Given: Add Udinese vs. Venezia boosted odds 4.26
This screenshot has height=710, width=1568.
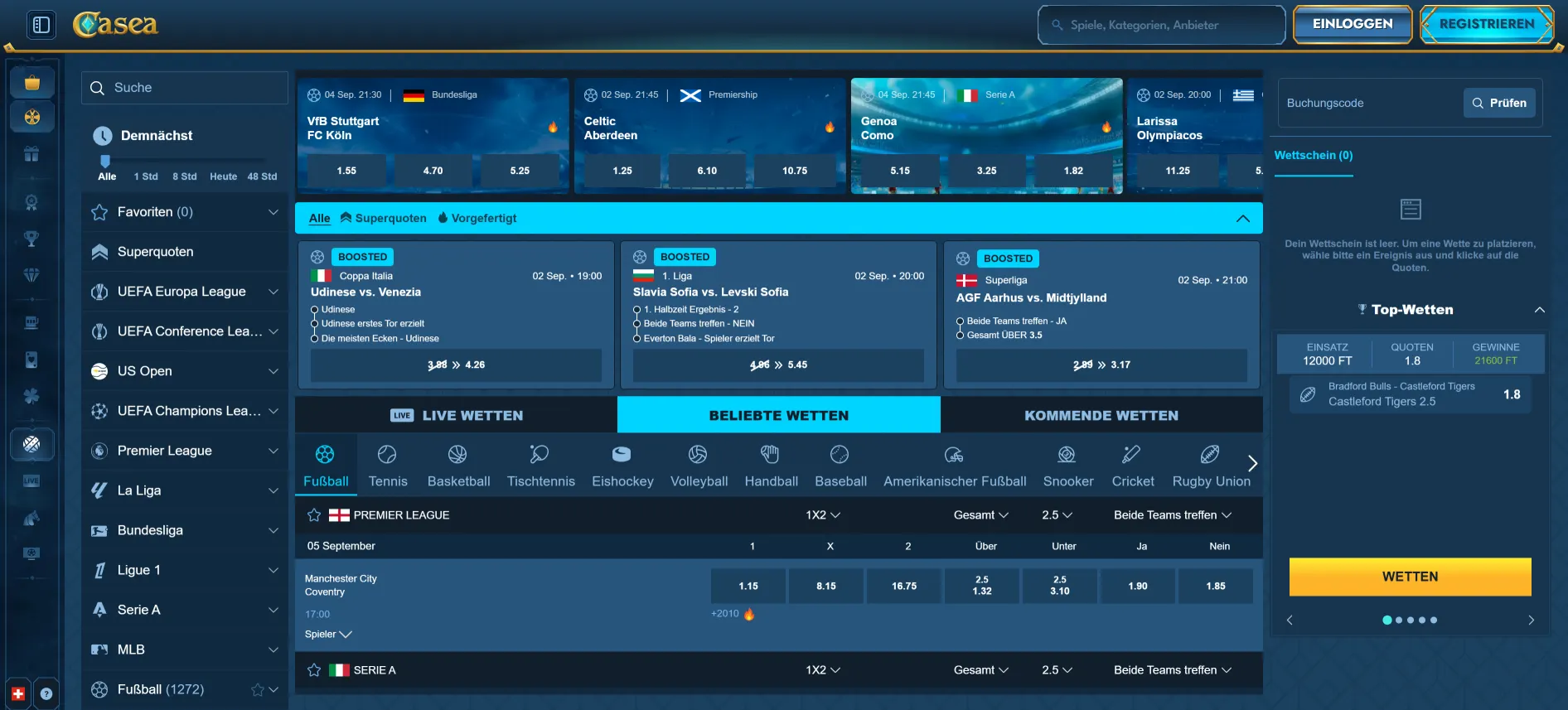Looking at the screenshot, I should pyautogui.click(x=456, y=365).
